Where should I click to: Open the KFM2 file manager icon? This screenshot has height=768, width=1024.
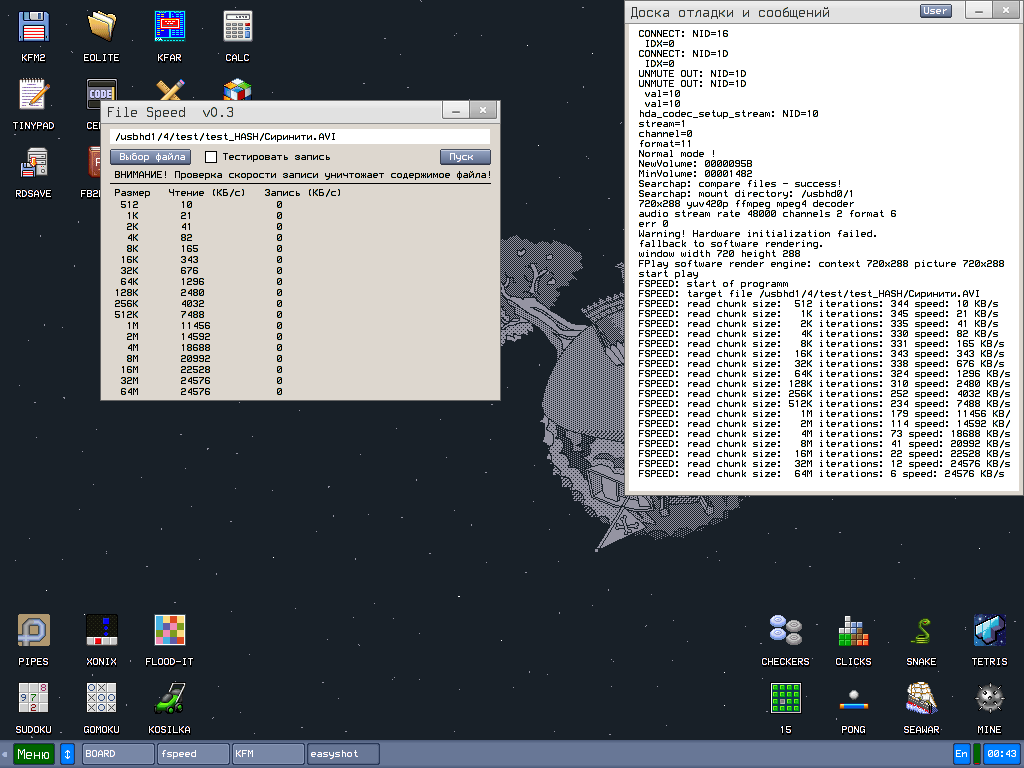pyautogui.click(x=33, y=27)
